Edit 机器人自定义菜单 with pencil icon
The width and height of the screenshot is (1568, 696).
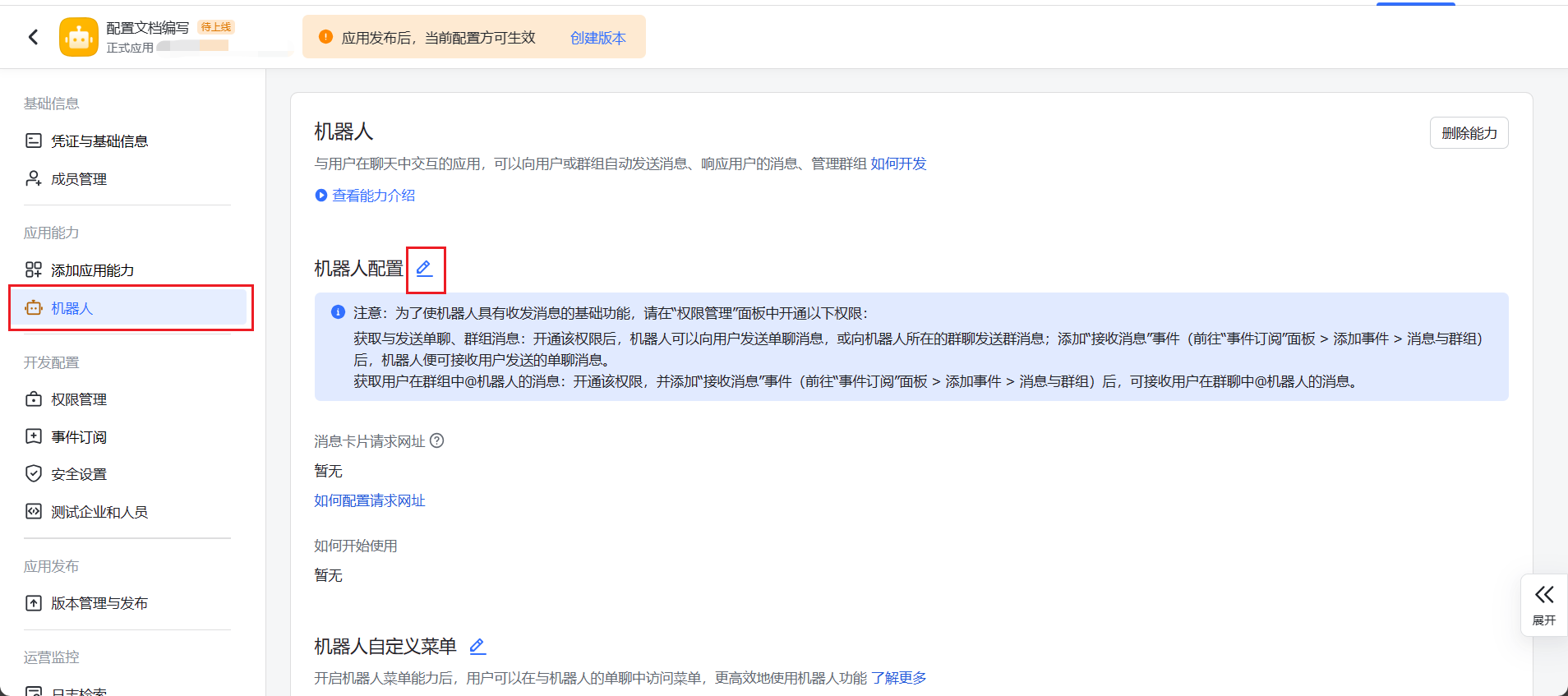pos(477,647)
